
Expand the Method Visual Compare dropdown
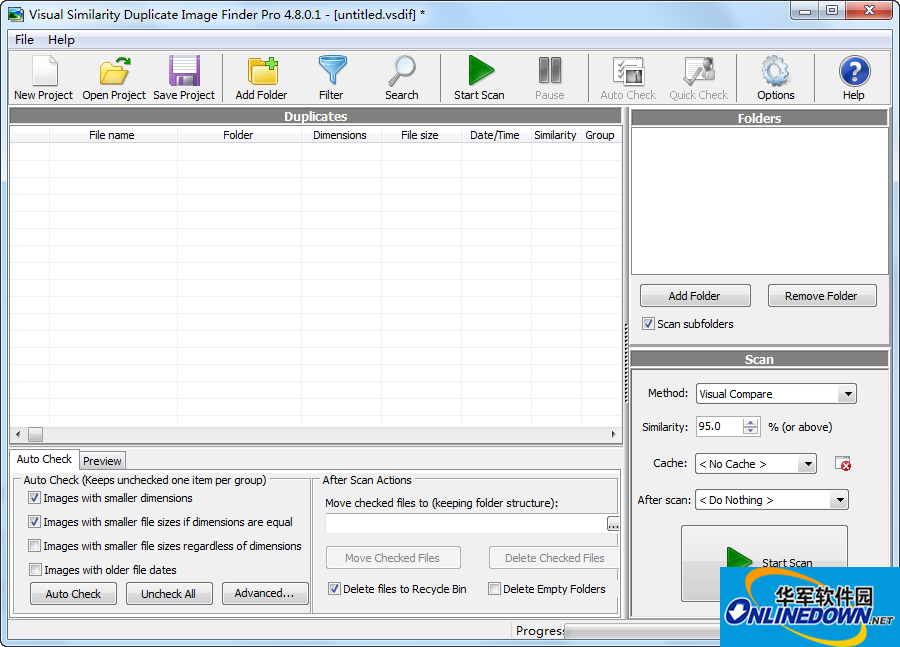point(847,394)
